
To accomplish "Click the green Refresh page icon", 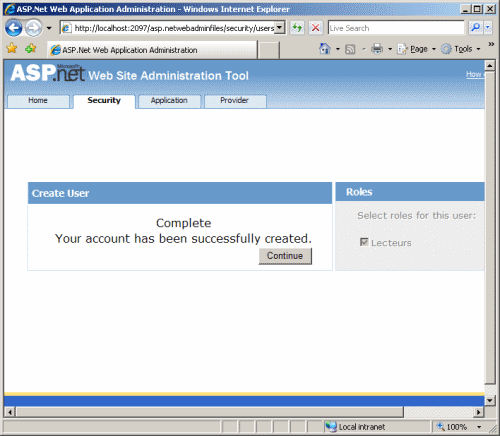I will (x=297, y=28).
